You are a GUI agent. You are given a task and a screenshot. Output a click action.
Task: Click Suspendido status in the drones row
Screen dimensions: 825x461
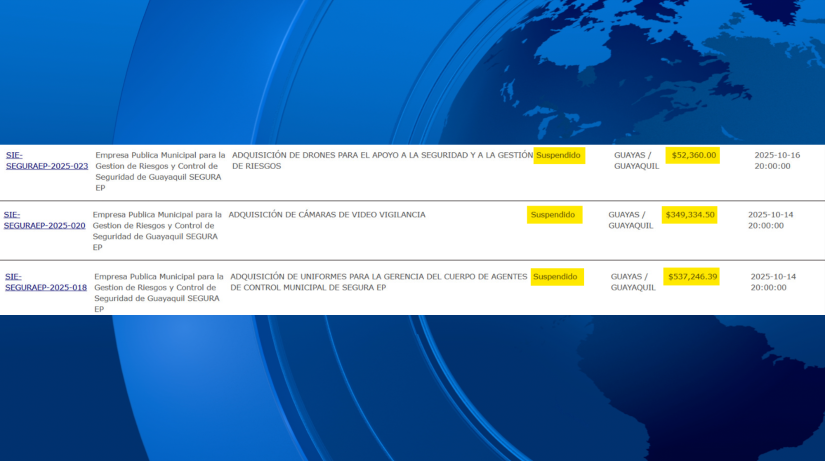tap(558, 155)
